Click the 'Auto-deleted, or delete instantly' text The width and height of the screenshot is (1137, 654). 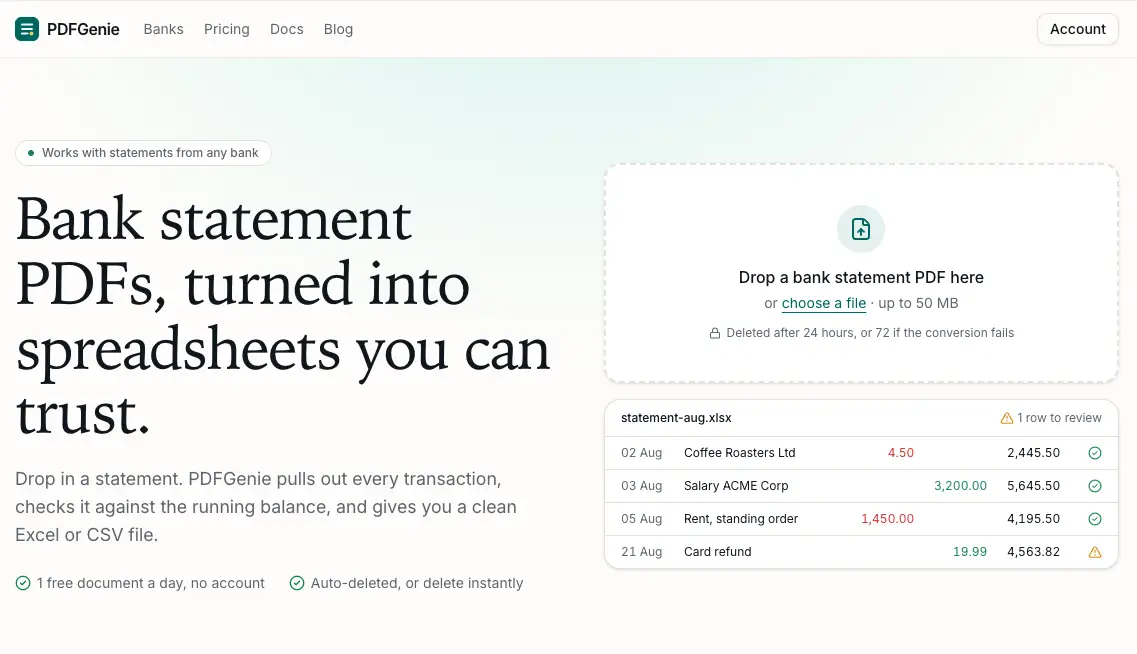417,583
